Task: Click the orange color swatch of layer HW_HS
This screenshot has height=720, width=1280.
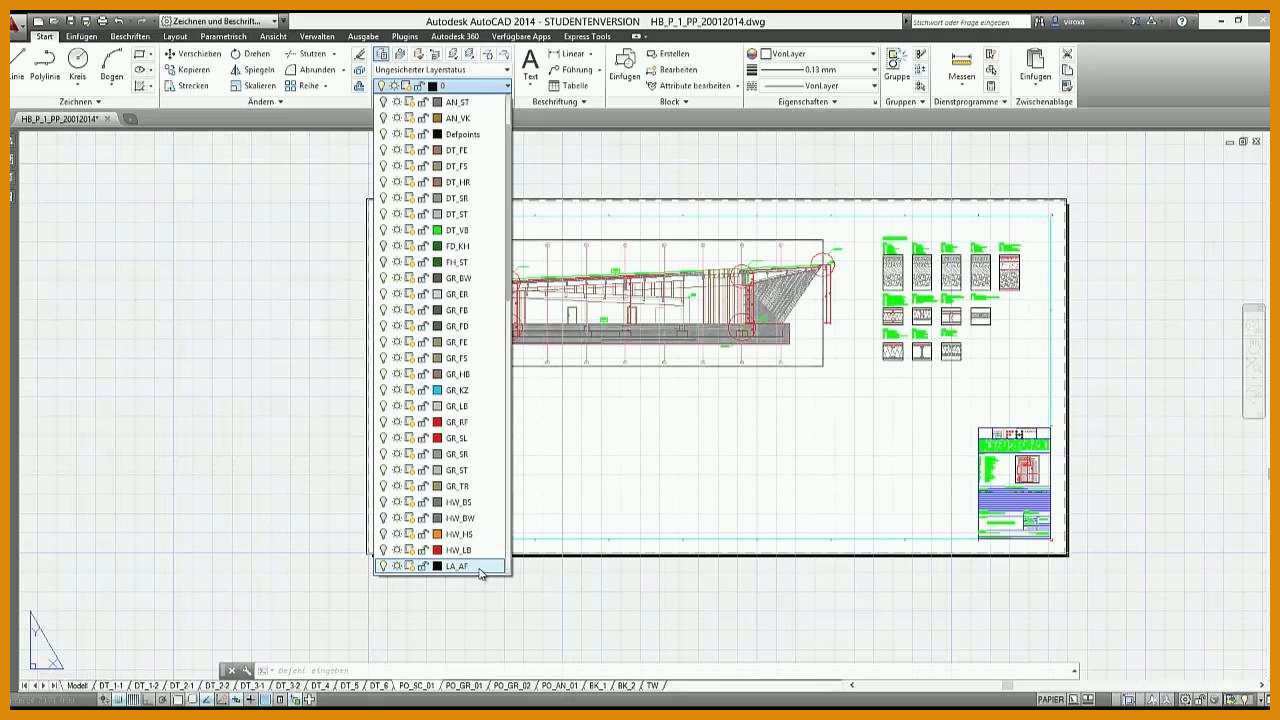Action: tap(437, 534)
